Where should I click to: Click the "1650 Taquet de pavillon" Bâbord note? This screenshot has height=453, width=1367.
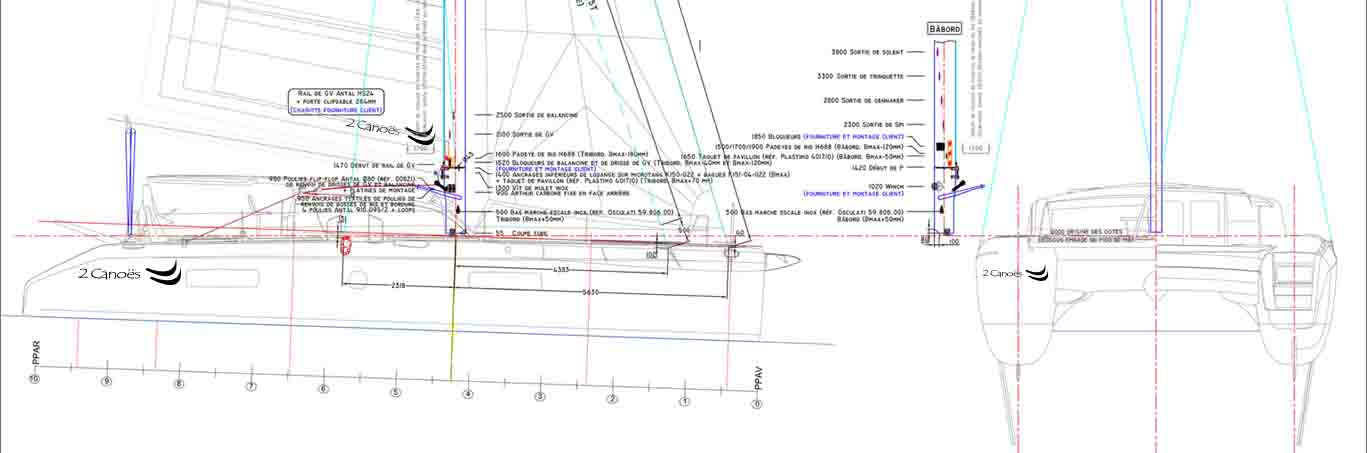791,157
